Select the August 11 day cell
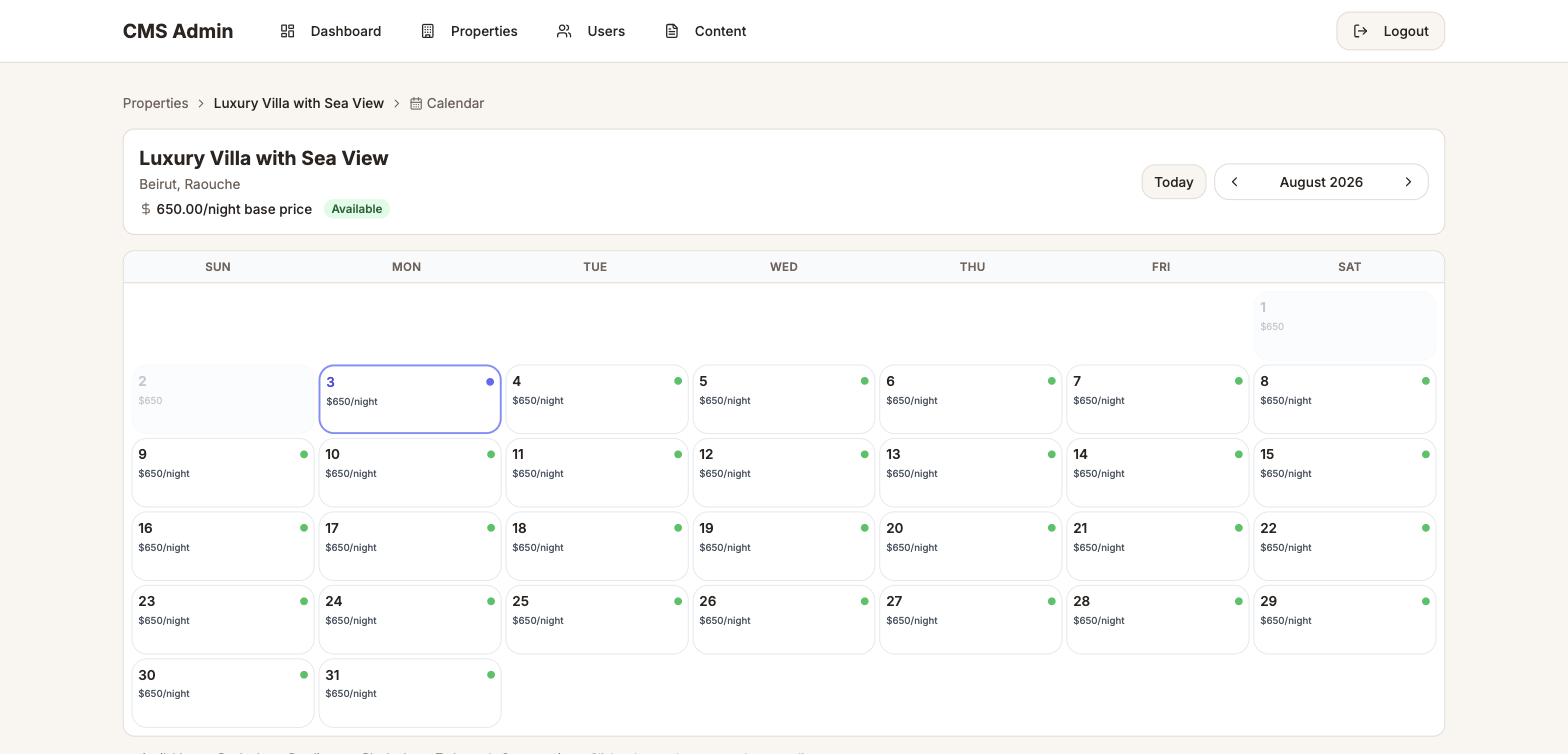Screen dimensions: 1568x755 pyautogui.click(x=597, y=473)
